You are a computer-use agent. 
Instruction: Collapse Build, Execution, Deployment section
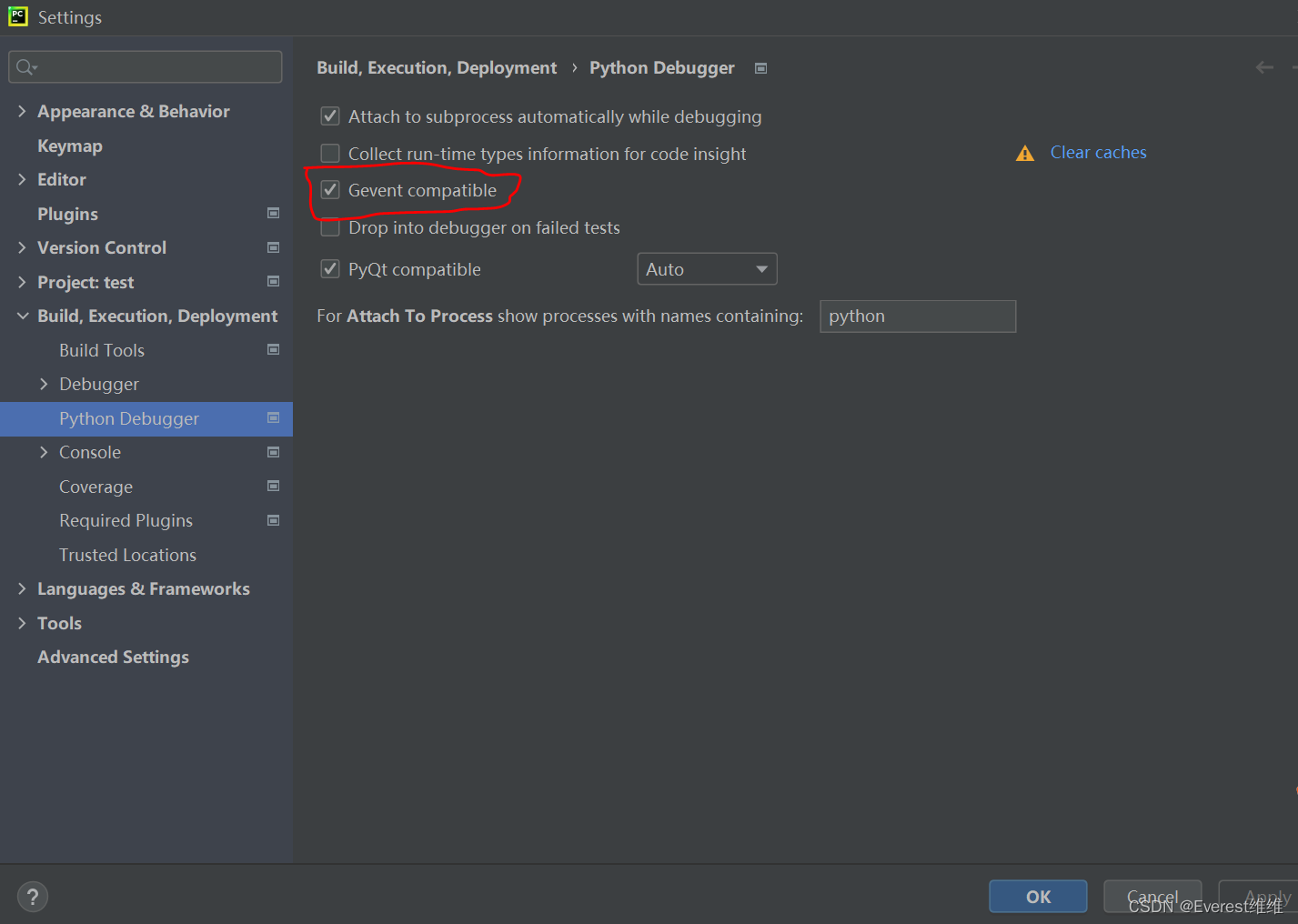pos(22,316)
